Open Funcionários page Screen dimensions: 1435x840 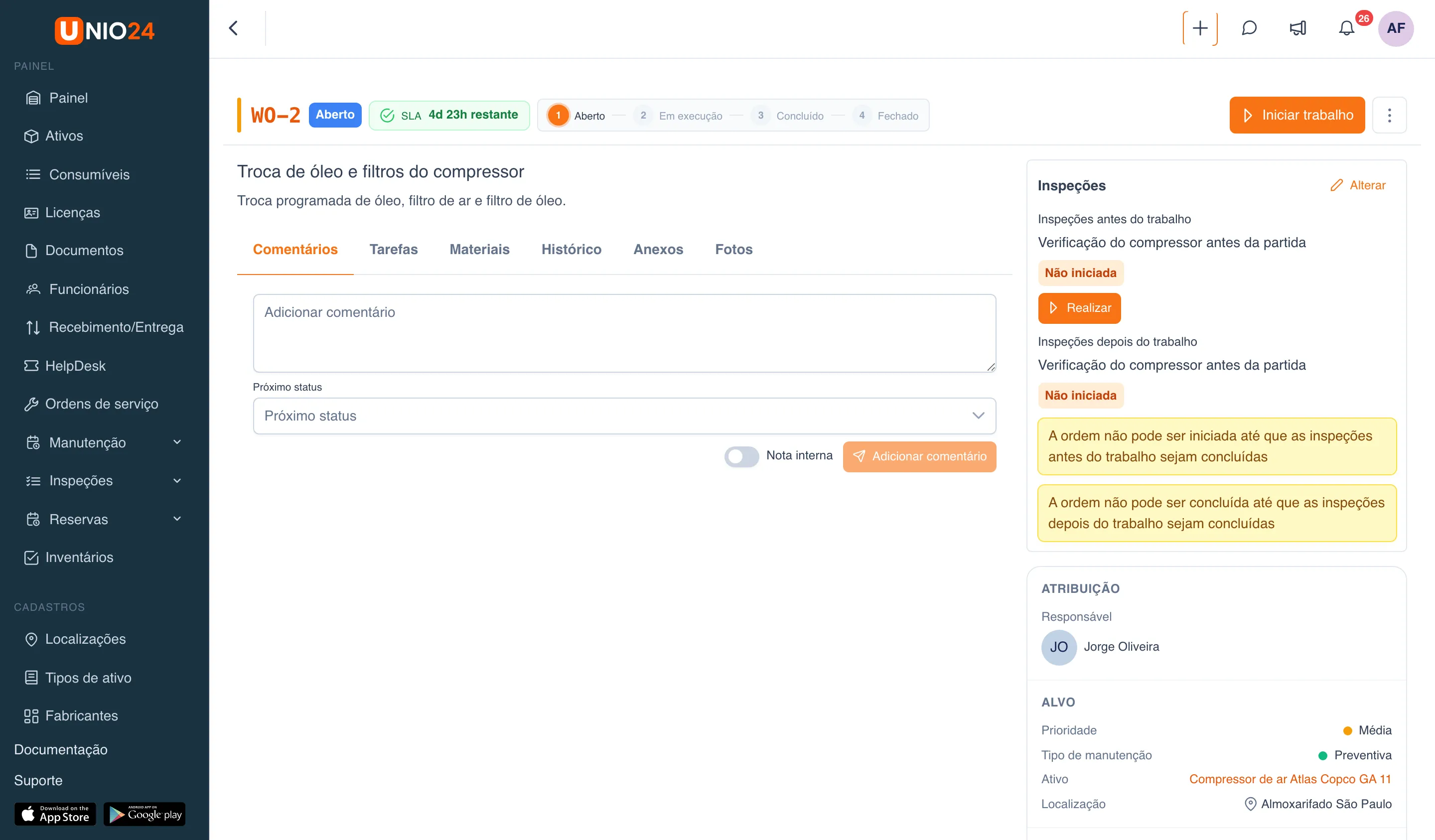coord(77,289)
